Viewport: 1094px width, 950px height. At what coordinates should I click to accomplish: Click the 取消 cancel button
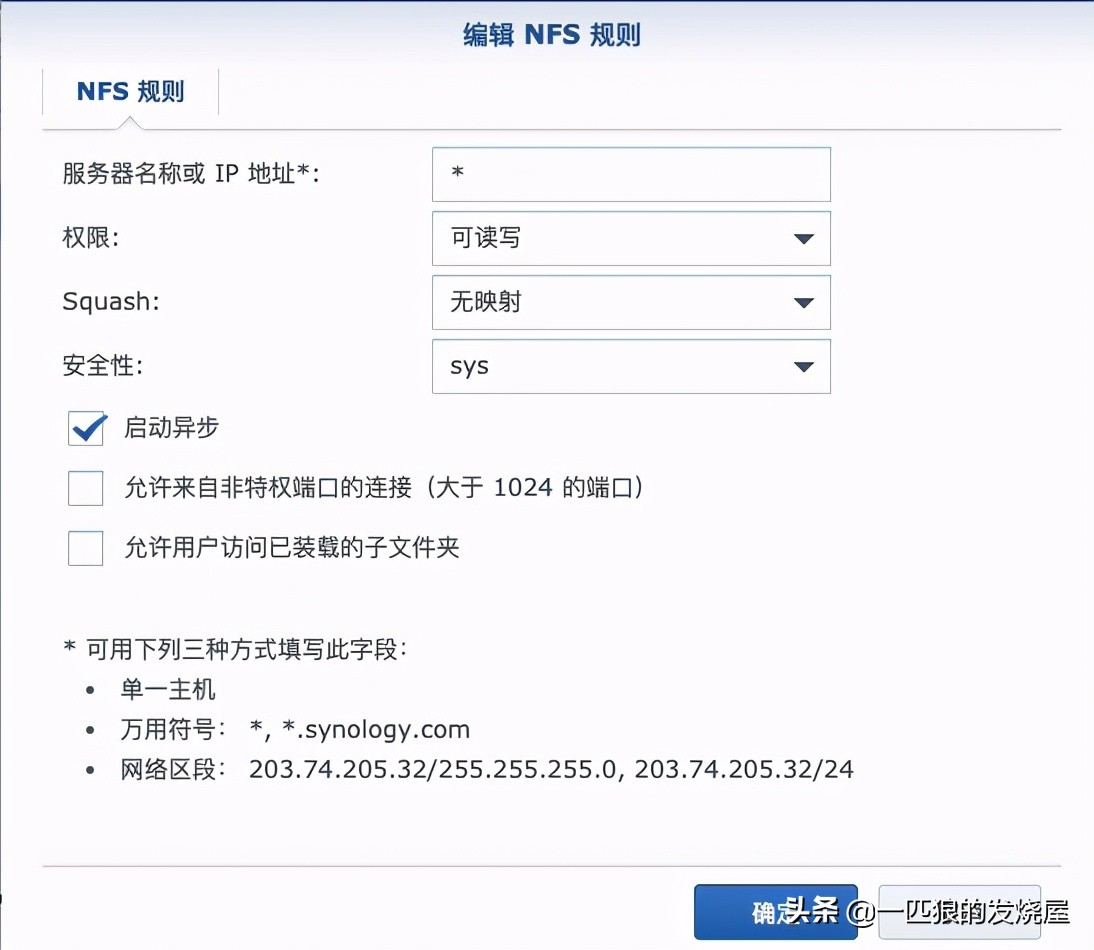pyautogui.click(x=960, y=912)
